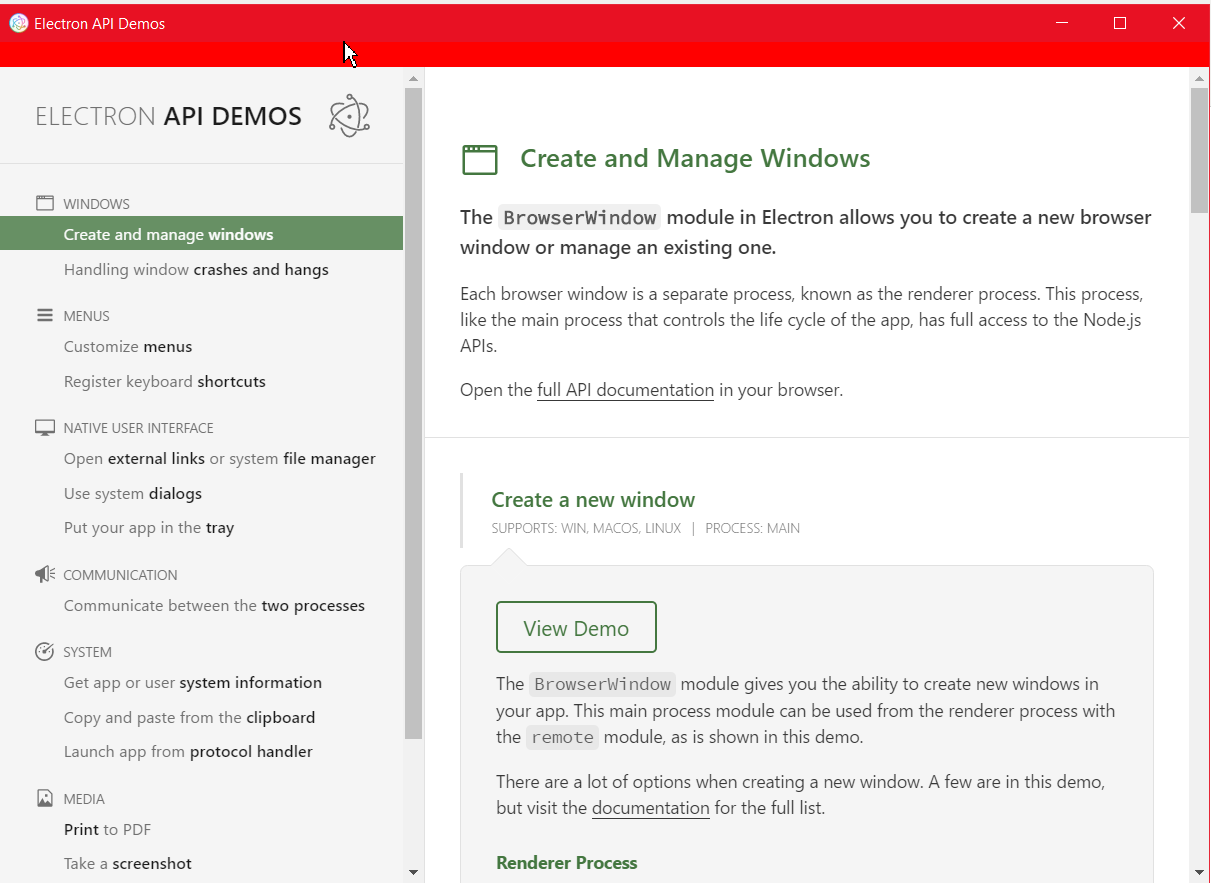Follow the documentation link for full list

click(x=651, y=808)
